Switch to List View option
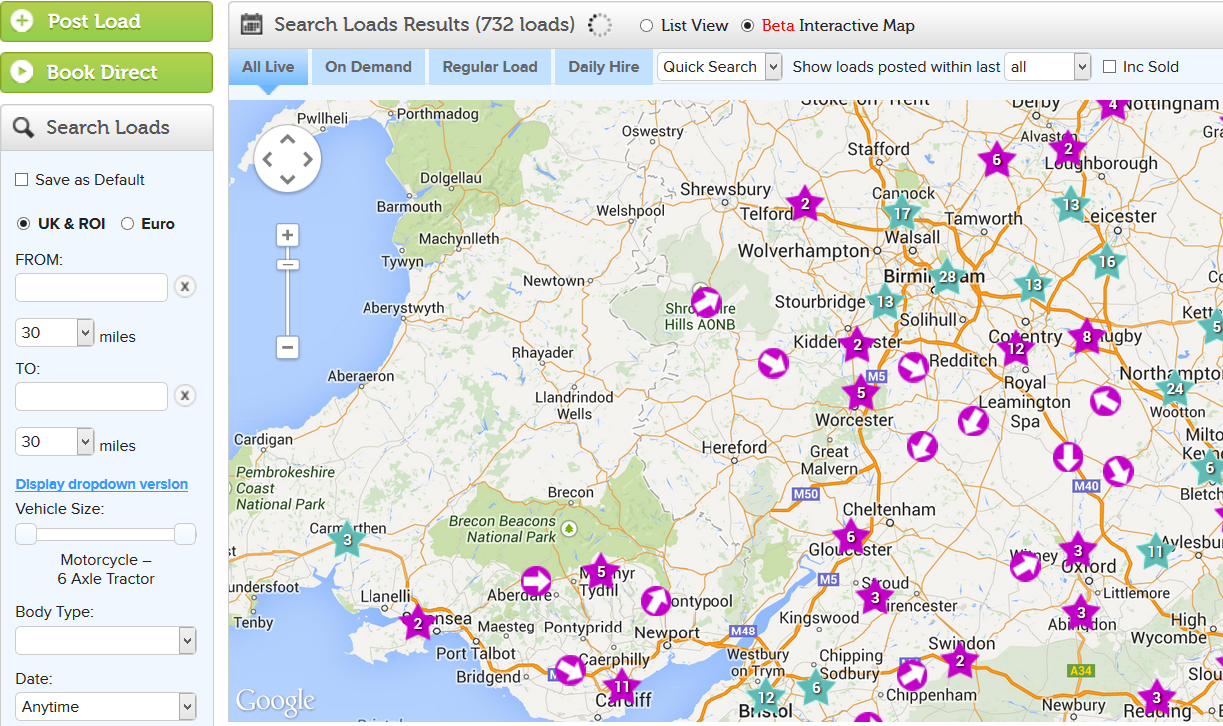Image resolution: width=1223 pixels, height=726 pixels. [646, 26]
